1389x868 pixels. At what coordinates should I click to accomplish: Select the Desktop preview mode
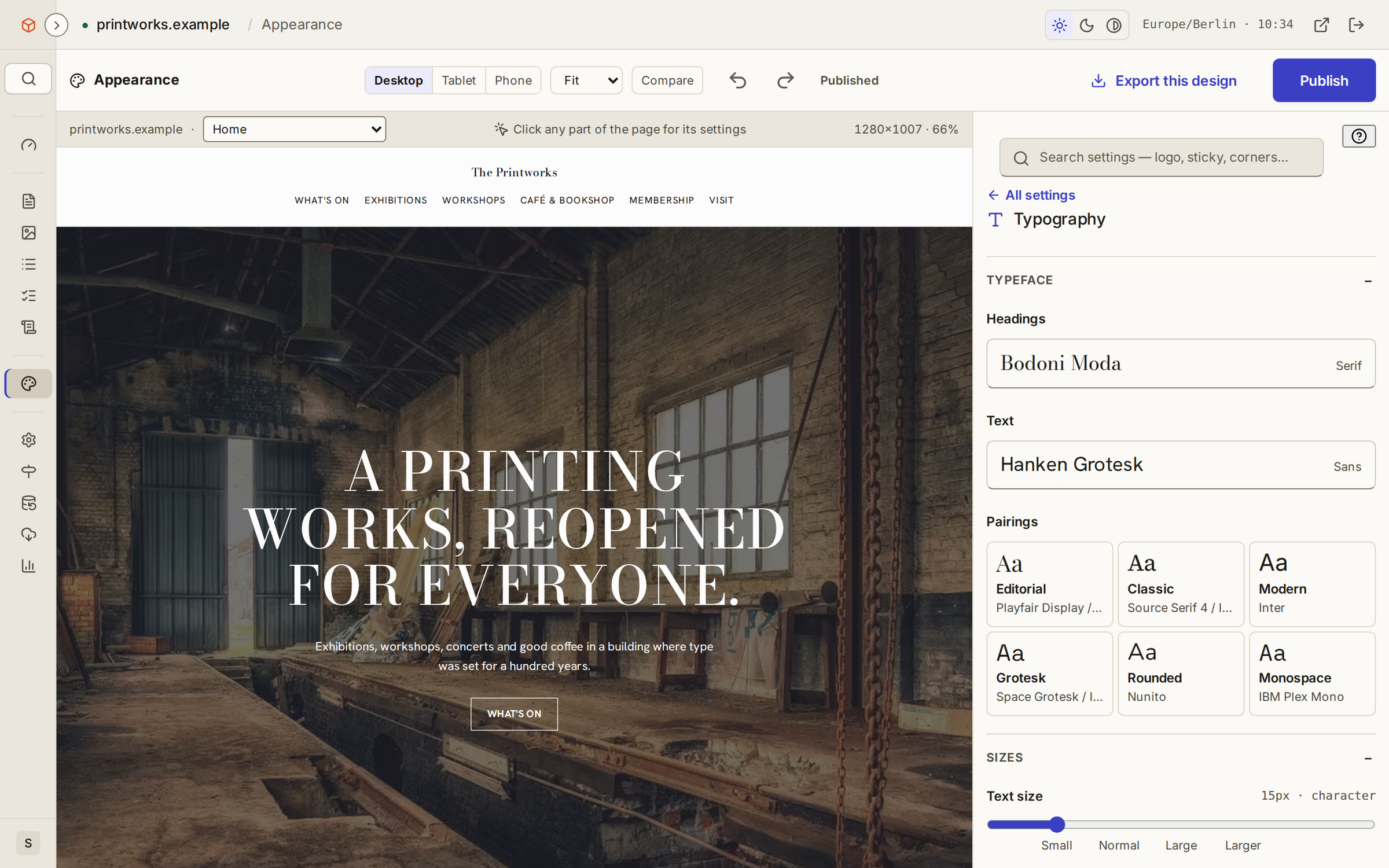pos(399,80)
